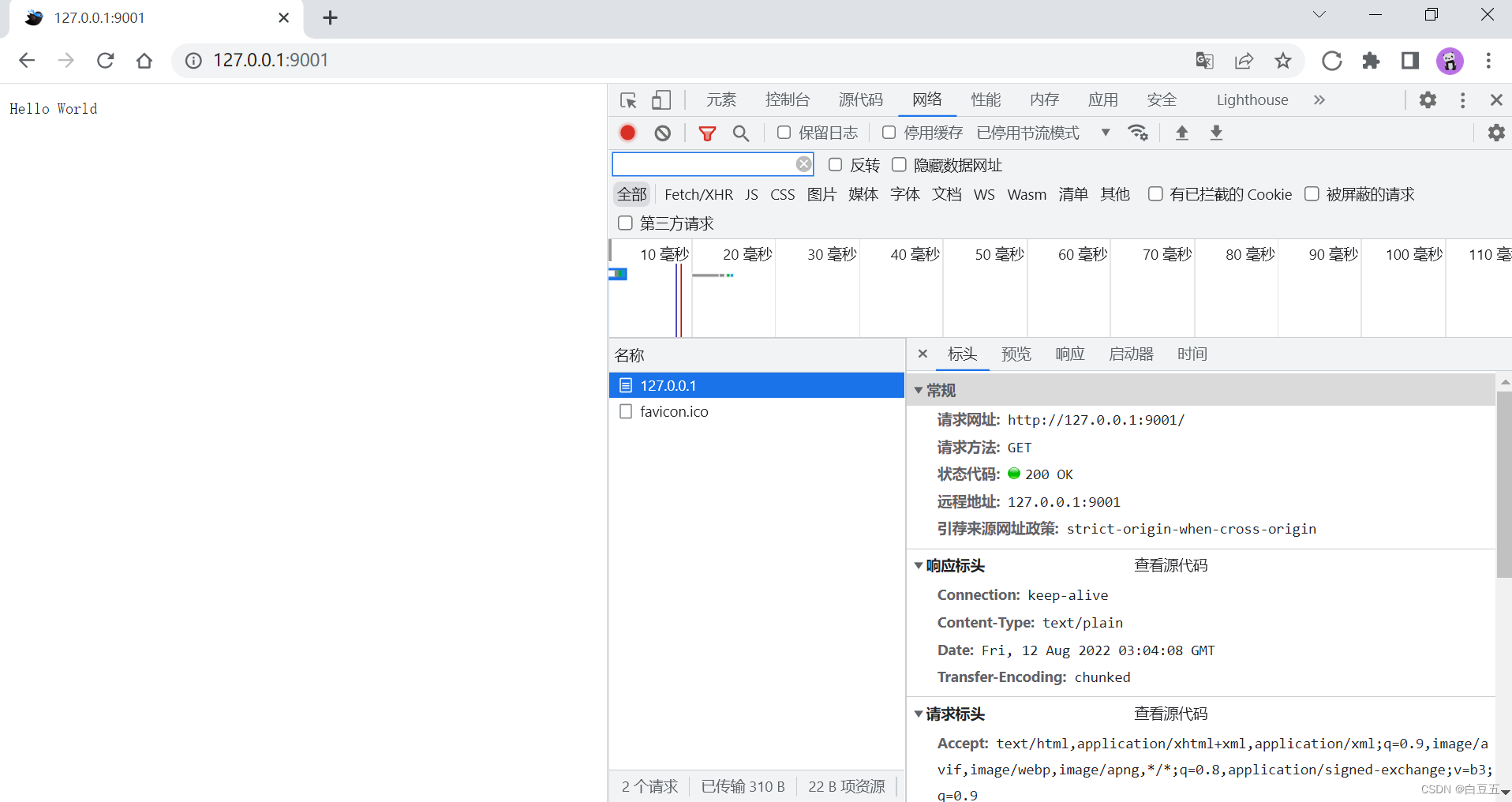Switch to 源代码 tab

coord(861,100)
